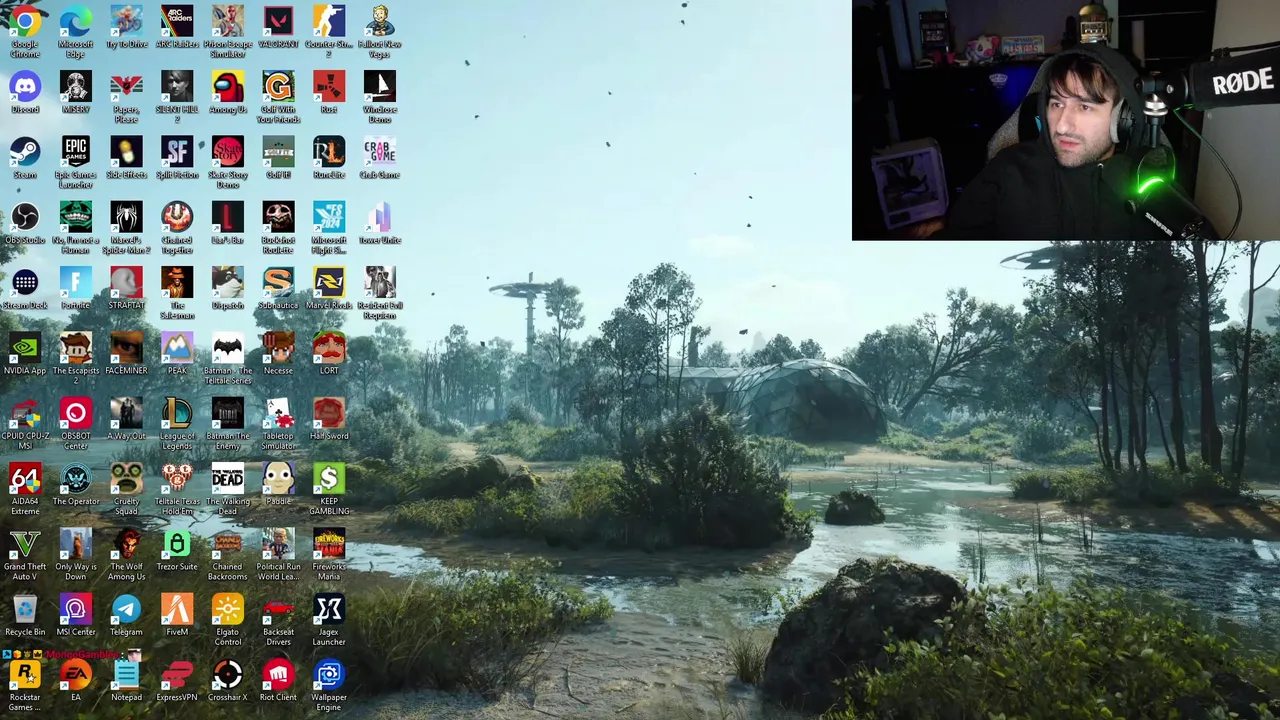Click the Recycle Bin icon

pyautogui.click(x=25, y=609)
